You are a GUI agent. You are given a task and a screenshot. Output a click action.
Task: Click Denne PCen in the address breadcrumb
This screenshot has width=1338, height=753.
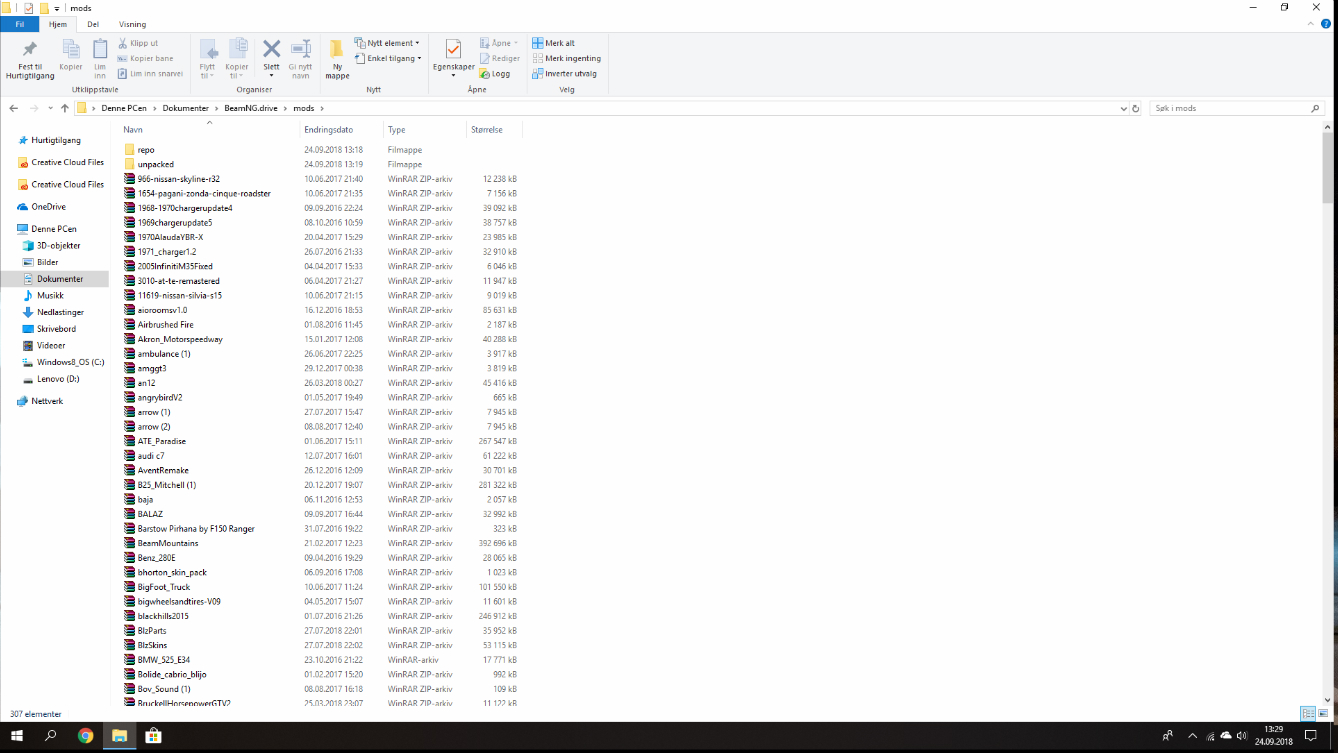coord(124,108)
